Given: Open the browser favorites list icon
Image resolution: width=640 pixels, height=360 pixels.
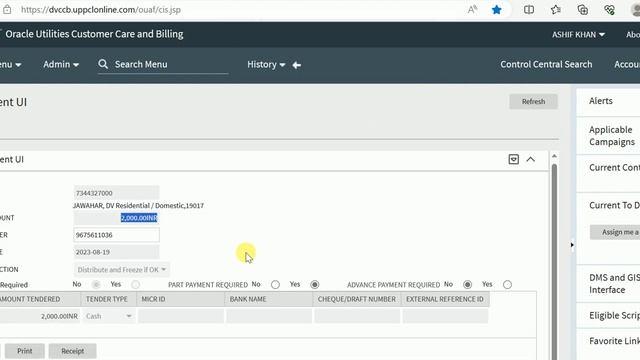Looking at the screenshot, I should click(556, 10).
